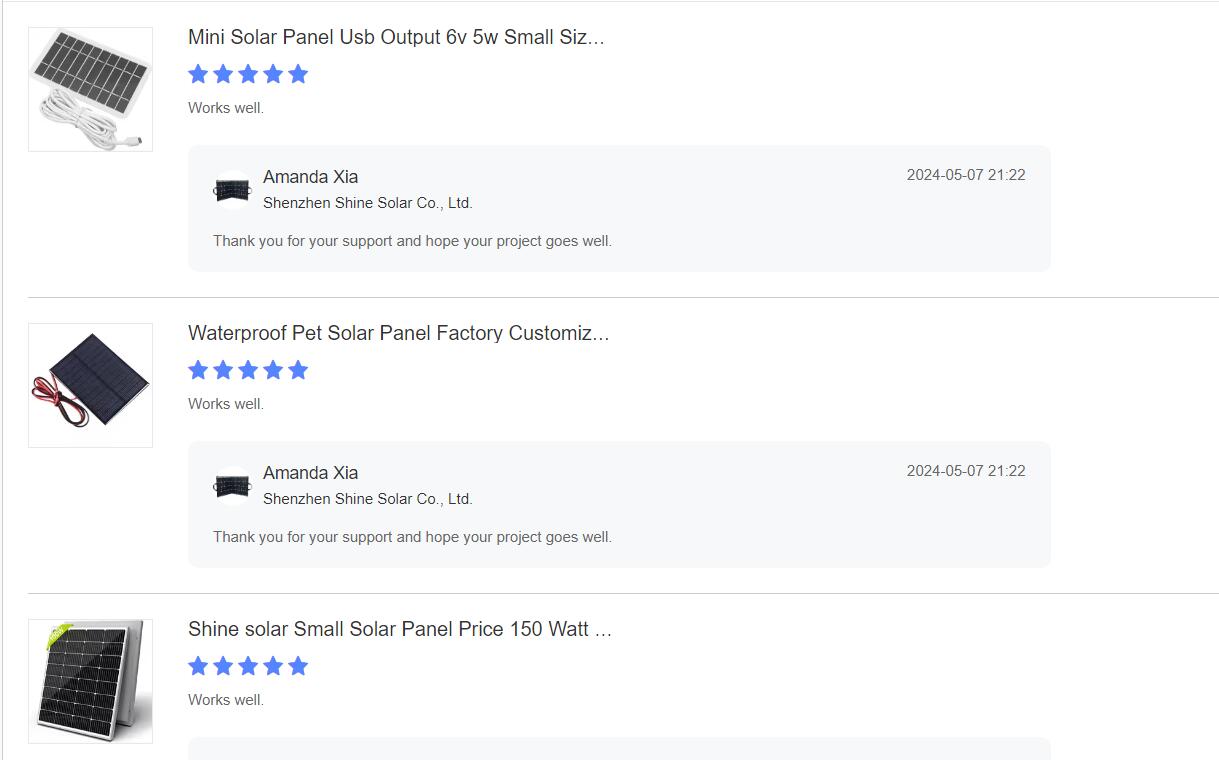Click the Amanda Xia name in the first reply
1219x760 pixels.
[310, 177]
